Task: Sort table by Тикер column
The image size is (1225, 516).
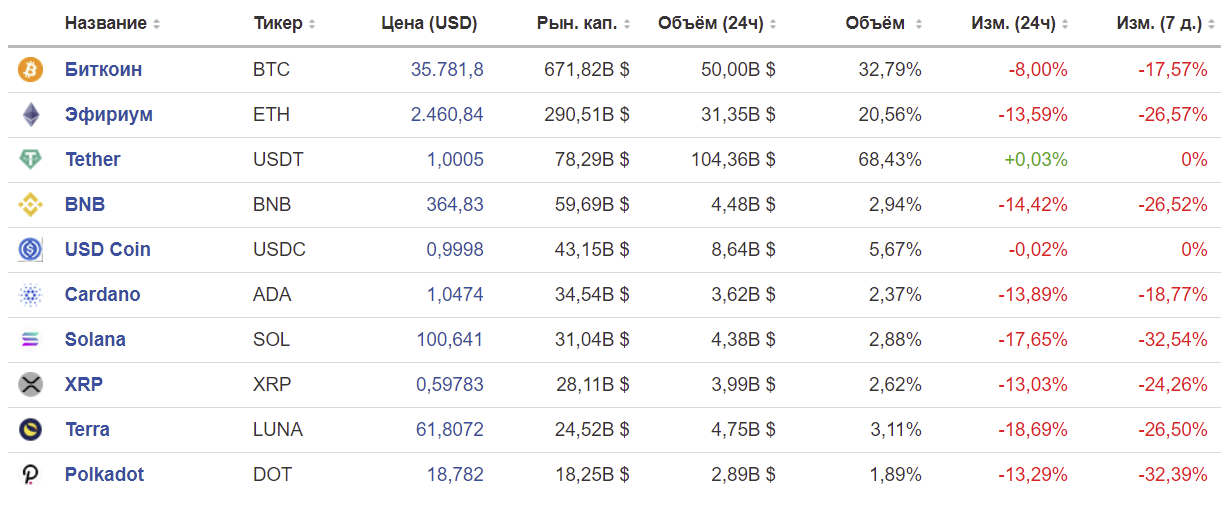Action: 285,23
